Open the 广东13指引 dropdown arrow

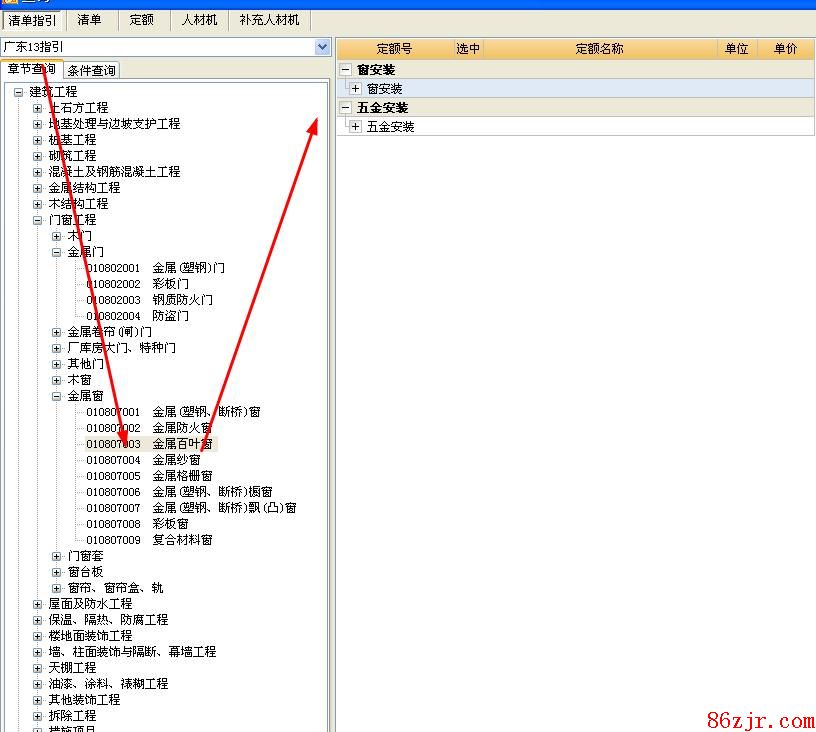(x=322, y=47)
